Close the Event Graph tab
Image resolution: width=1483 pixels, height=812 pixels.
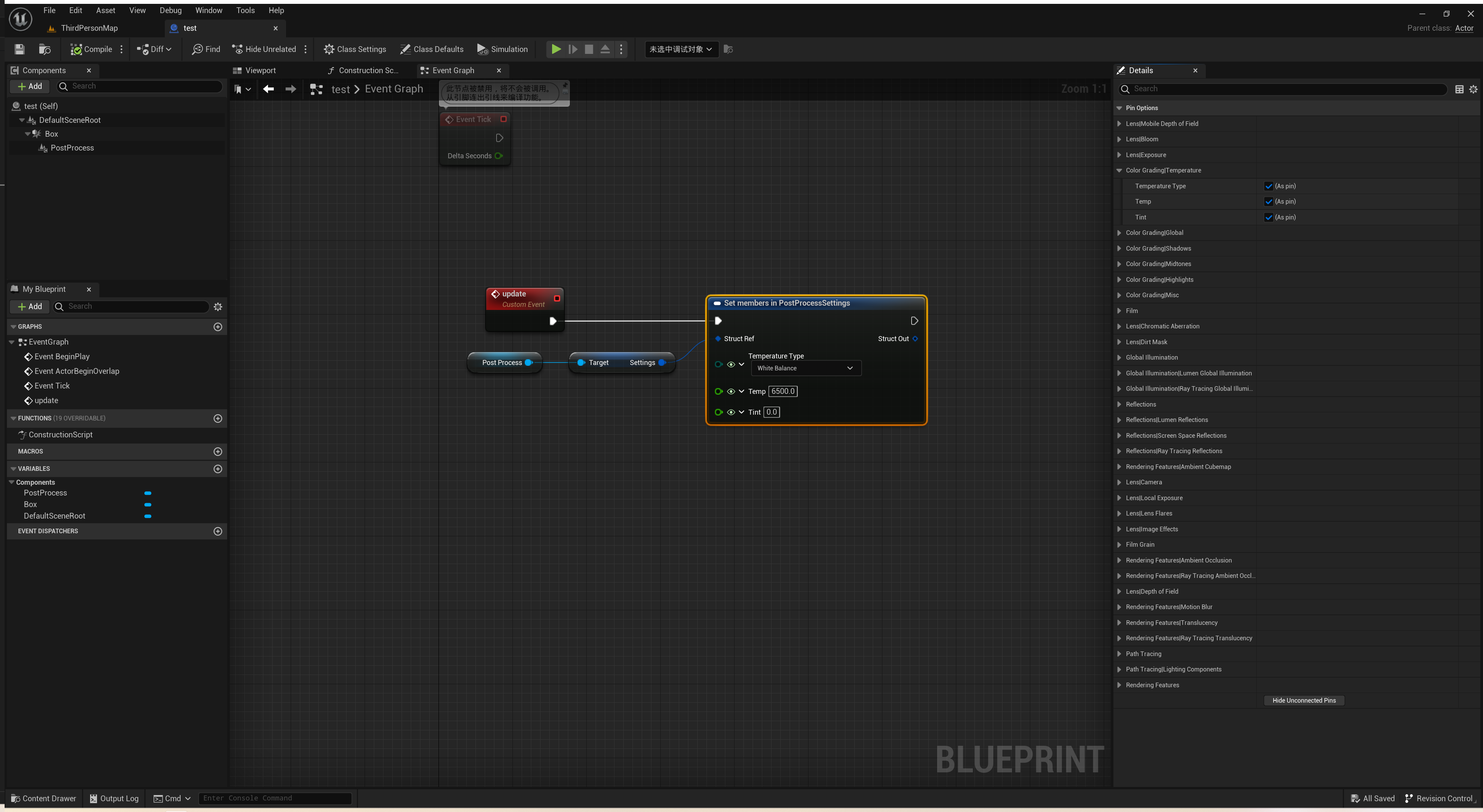pyautogui.click(x=499, y=70)
